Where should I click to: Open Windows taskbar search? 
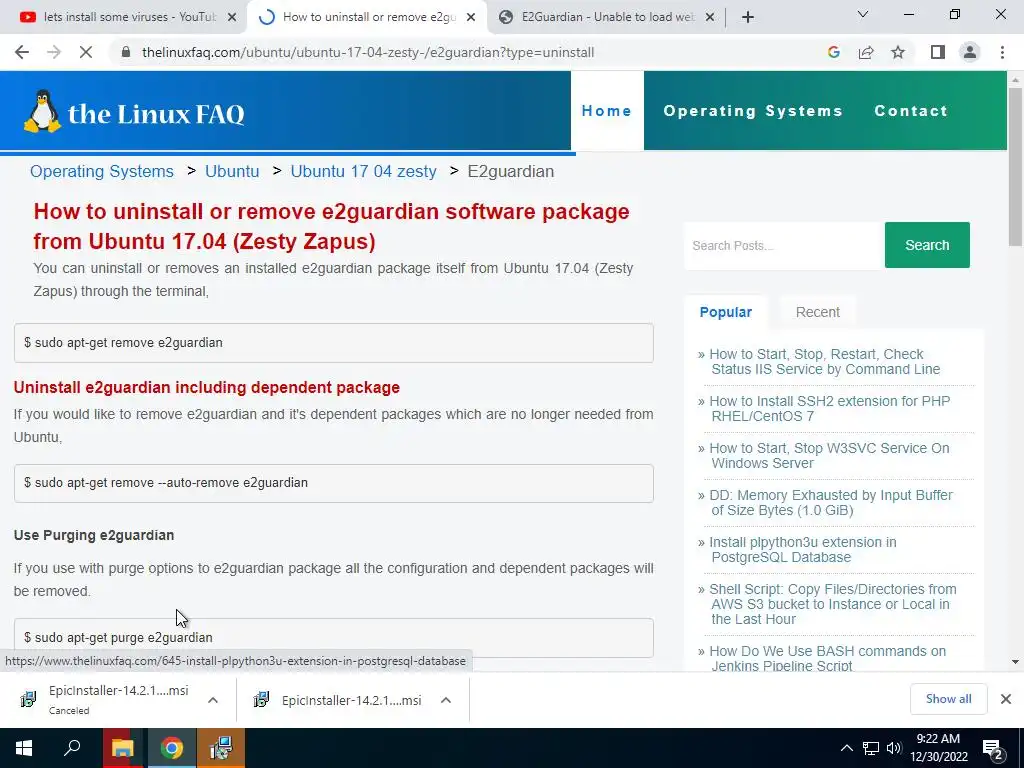tap(72, 748)
